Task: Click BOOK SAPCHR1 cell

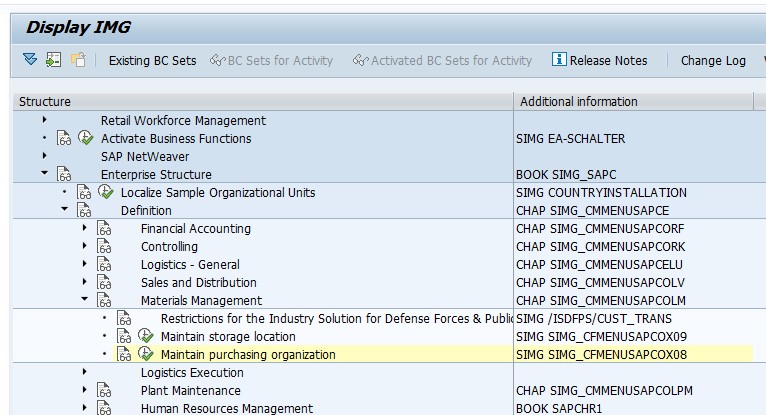Action: (x=559, y=408)
